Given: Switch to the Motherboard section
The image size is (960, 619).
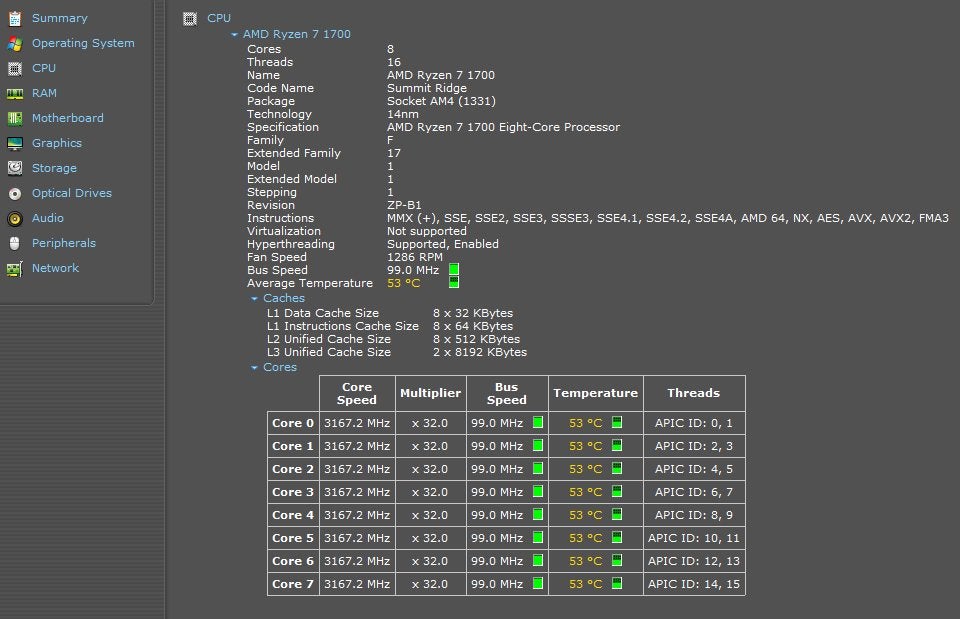Looking at the screenshot, I should pos(67,118).
